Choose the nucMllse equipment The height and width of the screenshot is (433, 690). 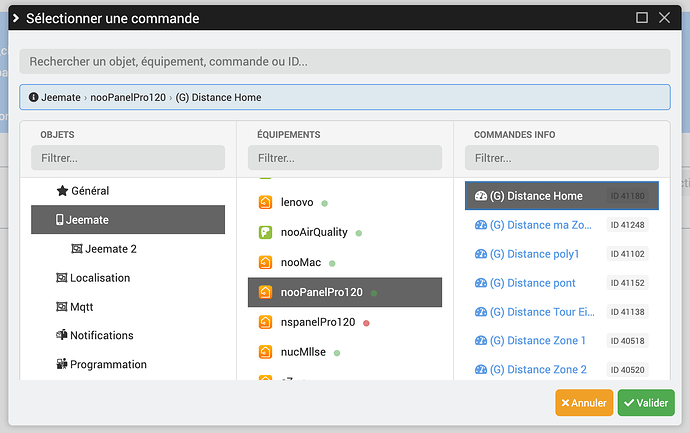point(345,352)
